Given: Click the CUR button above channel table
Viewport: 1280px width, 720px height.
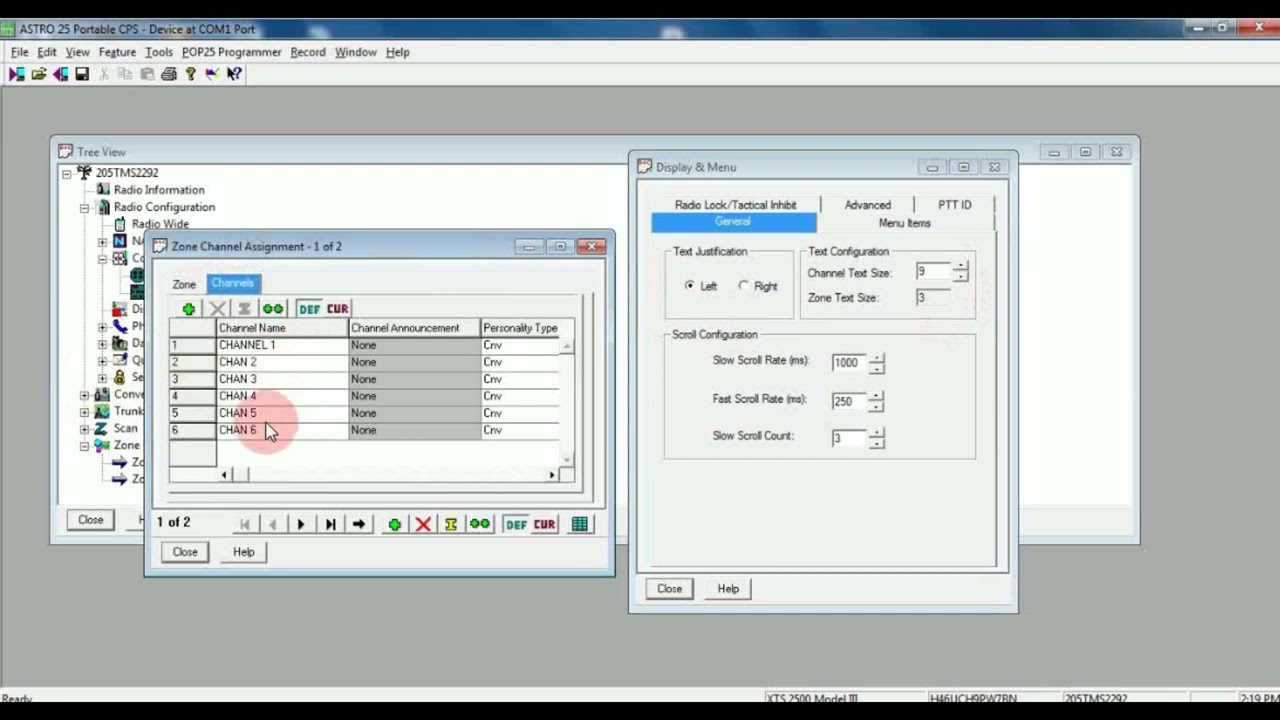Looking at the screenshot, I should click(337, 309).
